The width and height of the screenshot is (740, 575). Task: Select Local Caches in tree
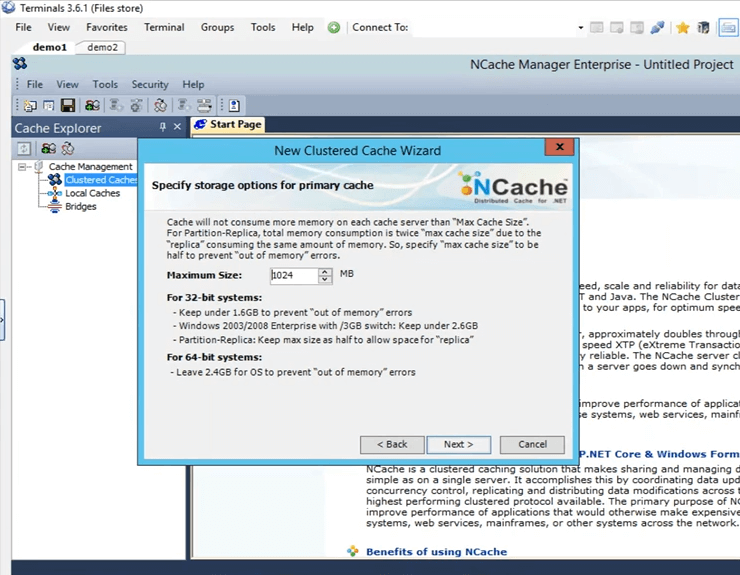point(92,193)
